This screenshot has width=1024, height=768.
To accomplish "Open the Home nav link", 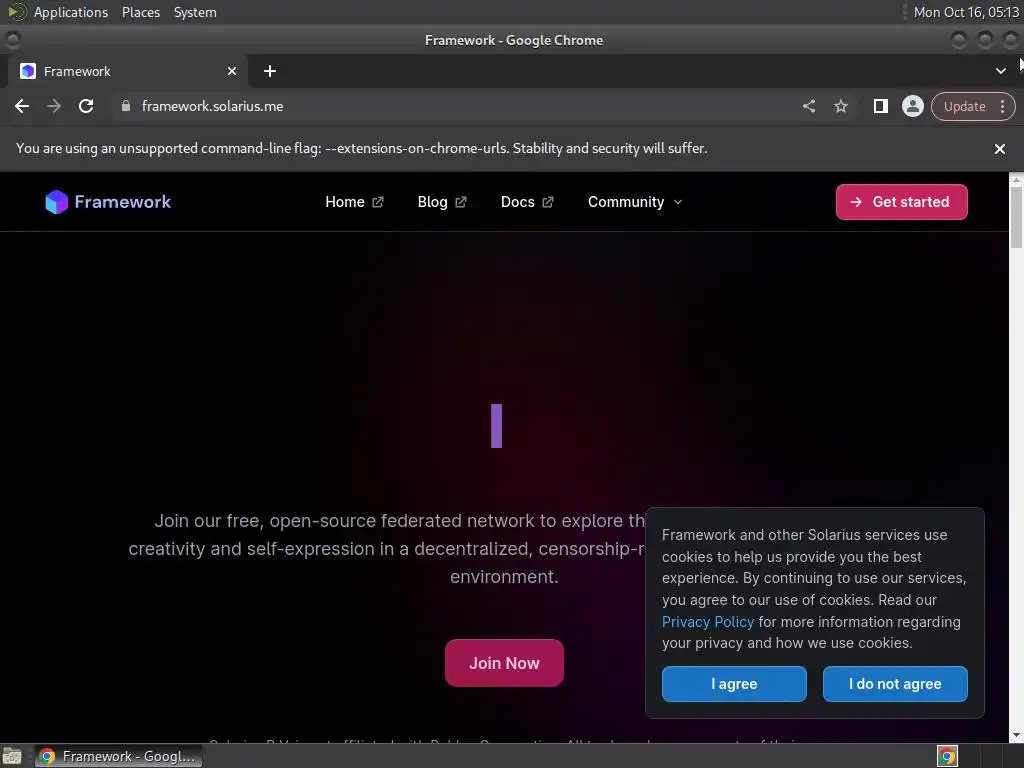I will [354, 202].
